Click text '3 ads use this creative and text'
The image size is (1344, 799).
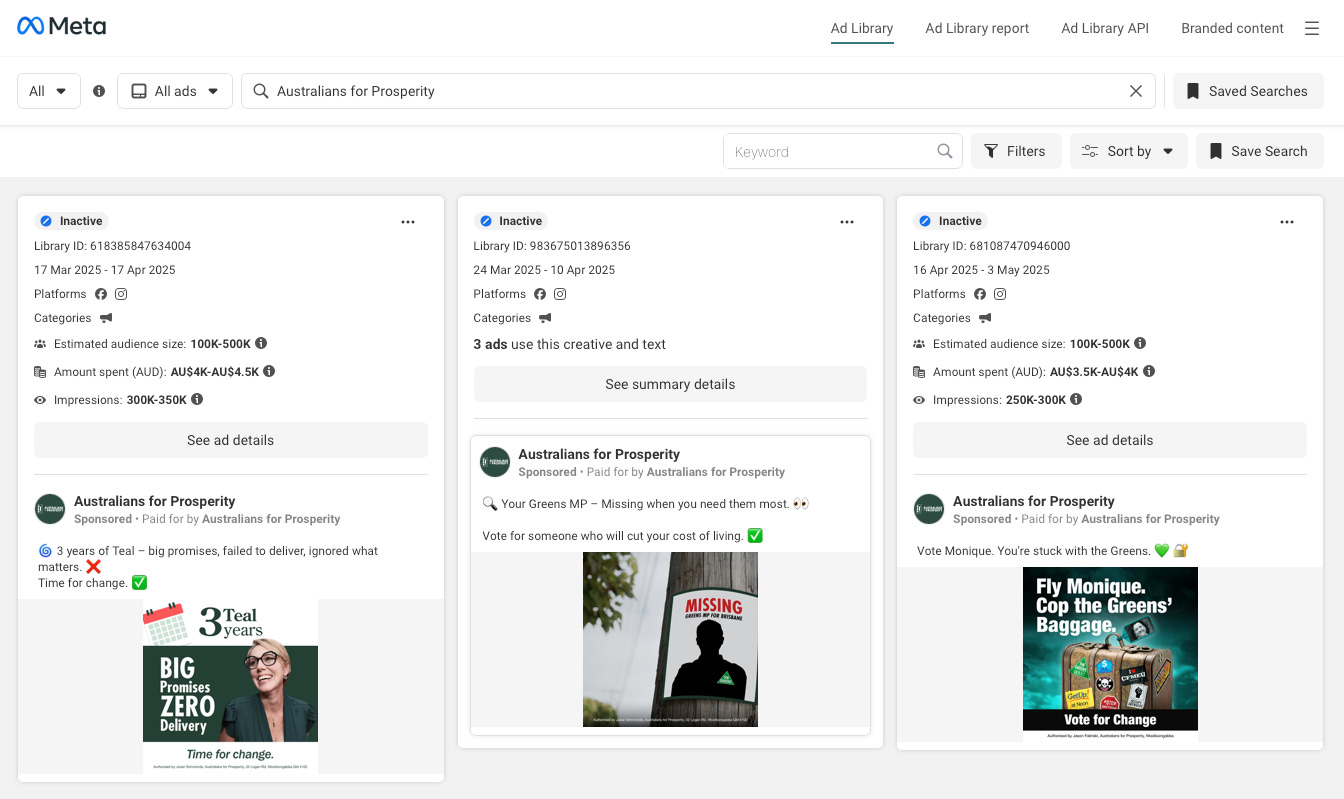point(570,344)
